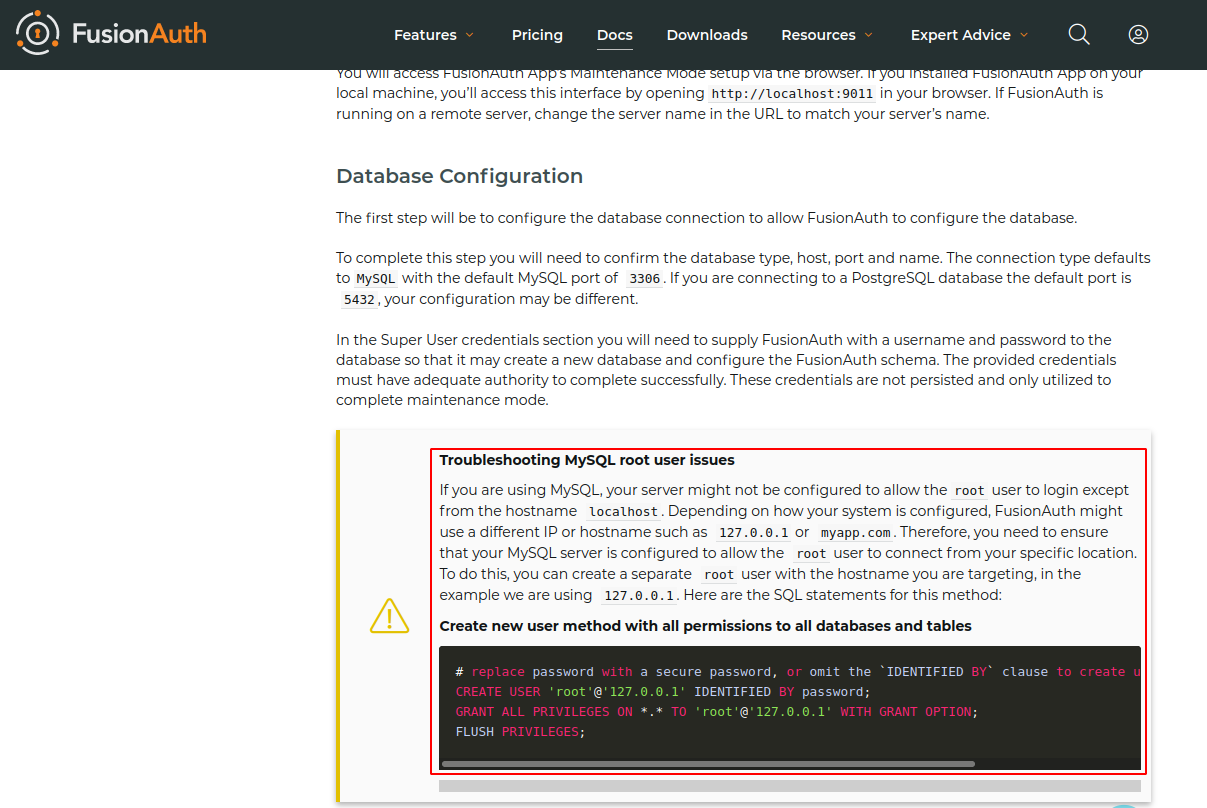Click the yellow warning triangle icon
1207x808 pixels.
tap(389, 615)
